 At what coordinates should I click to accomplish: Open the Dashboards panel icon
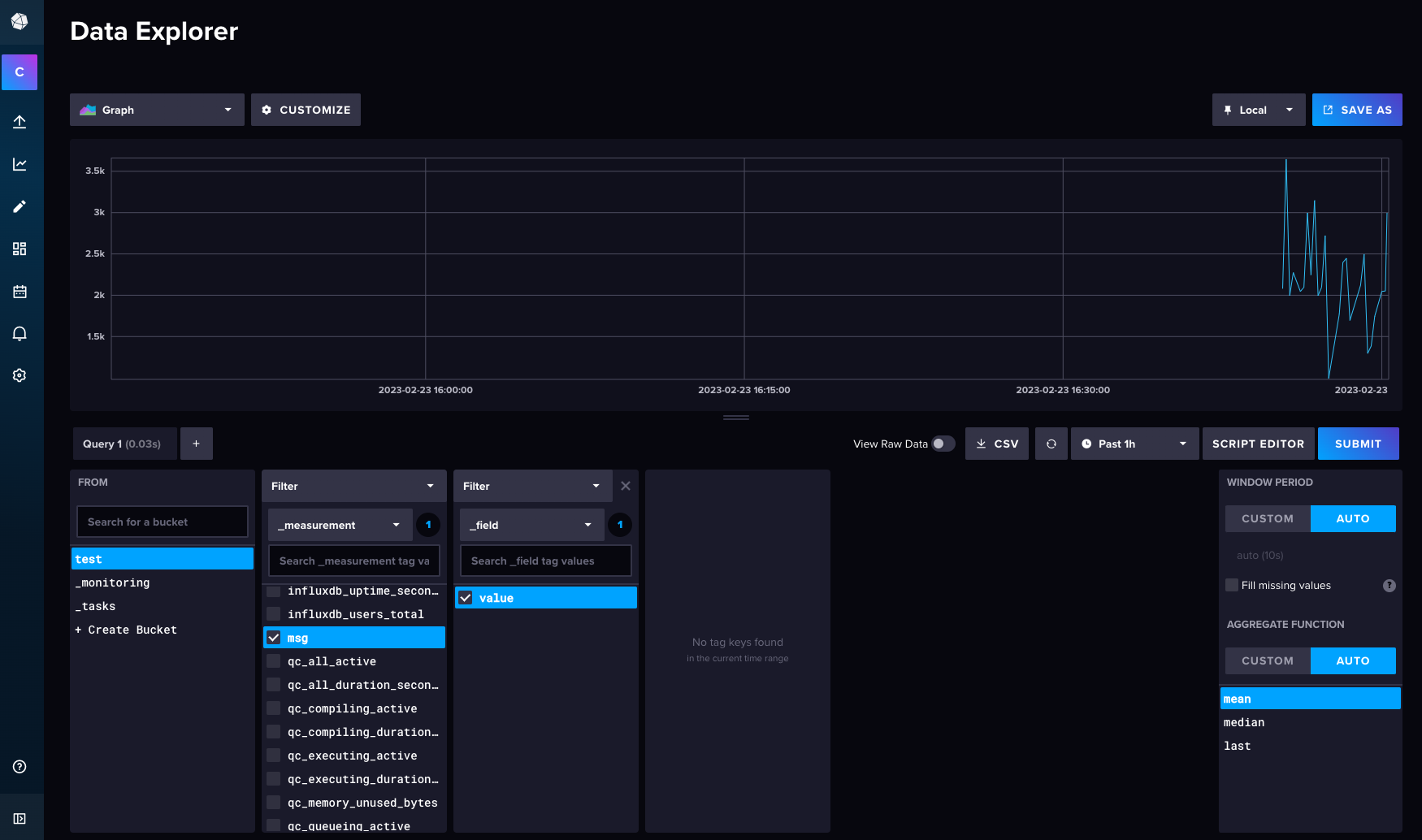pos(20,248)
